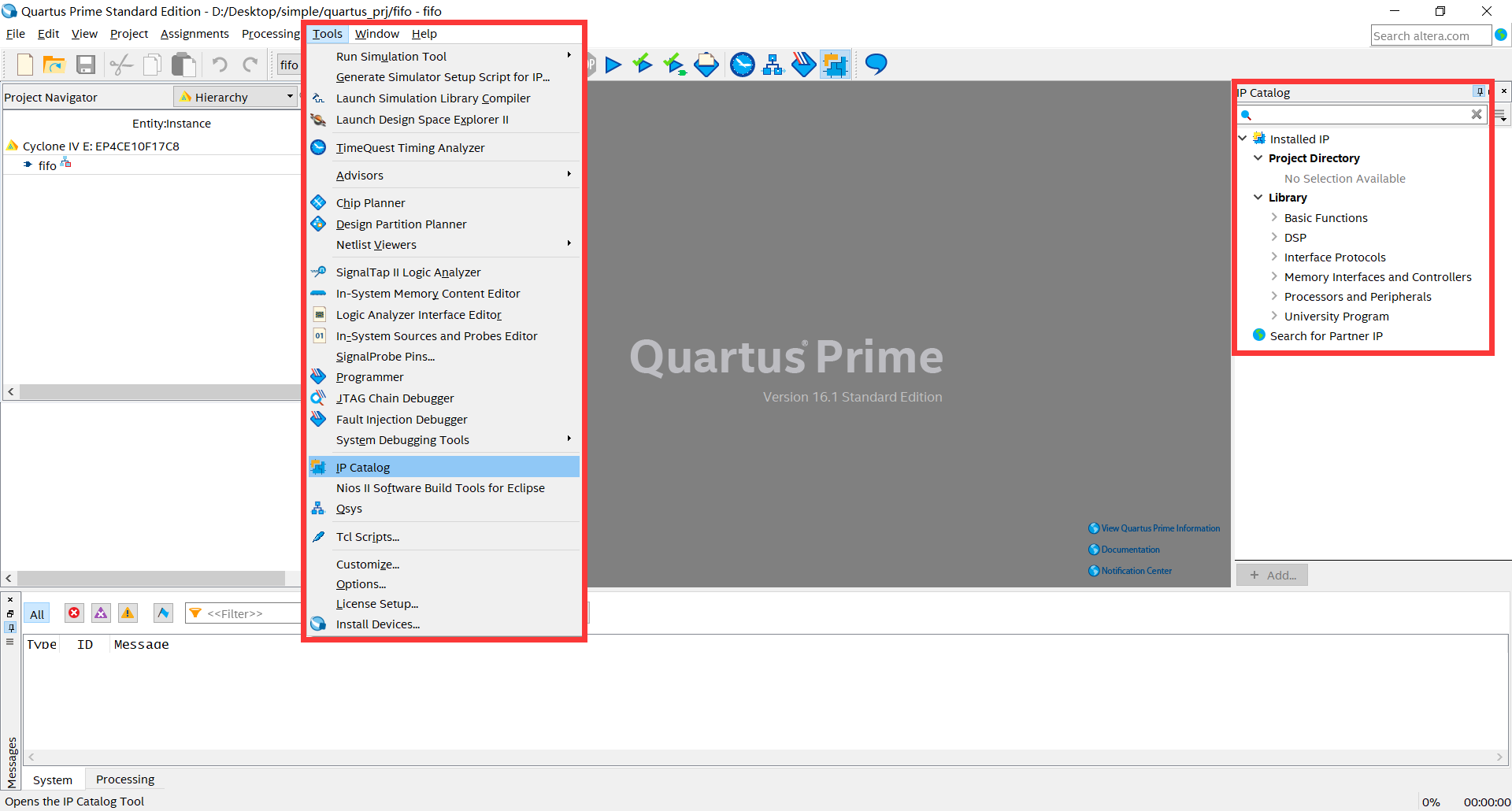This screenshot has height=811, width=1512.
Task: Select IP Catalog from the Tools menu
Action: (363, 466)
